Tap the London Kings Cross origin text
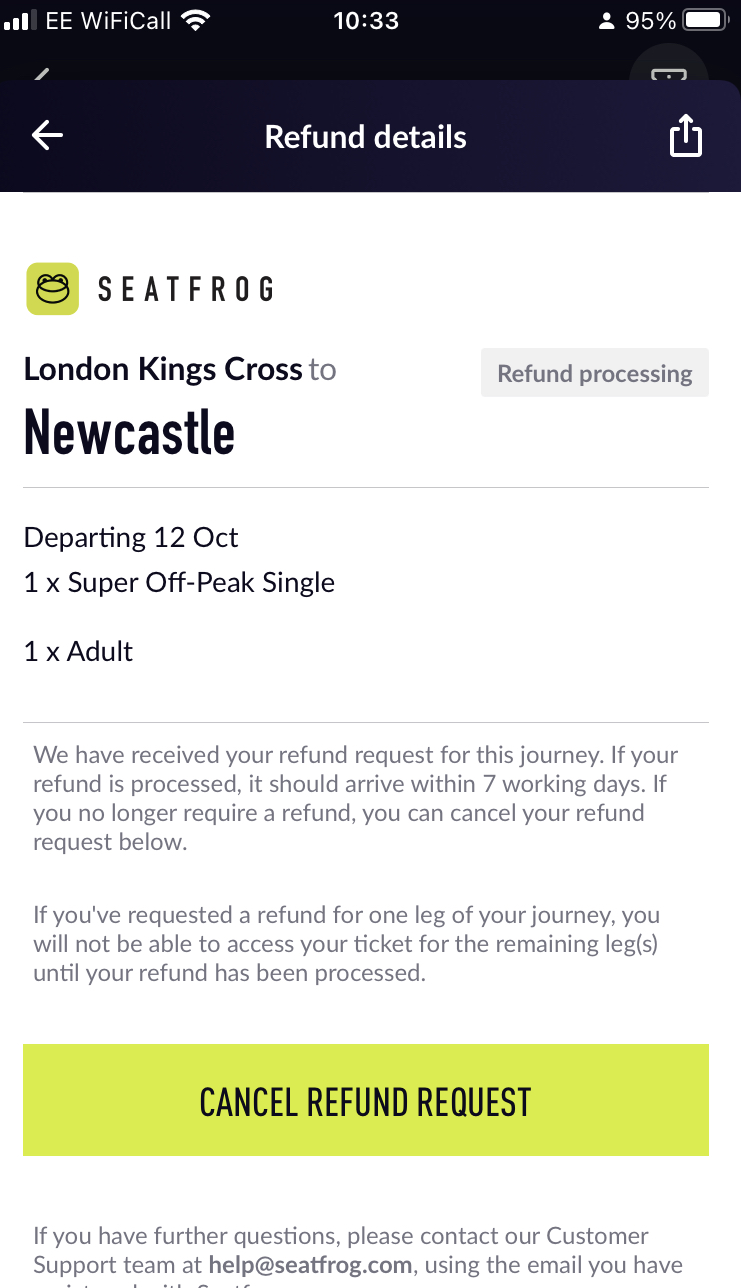 pyautogui.click(x=163, y=369)
